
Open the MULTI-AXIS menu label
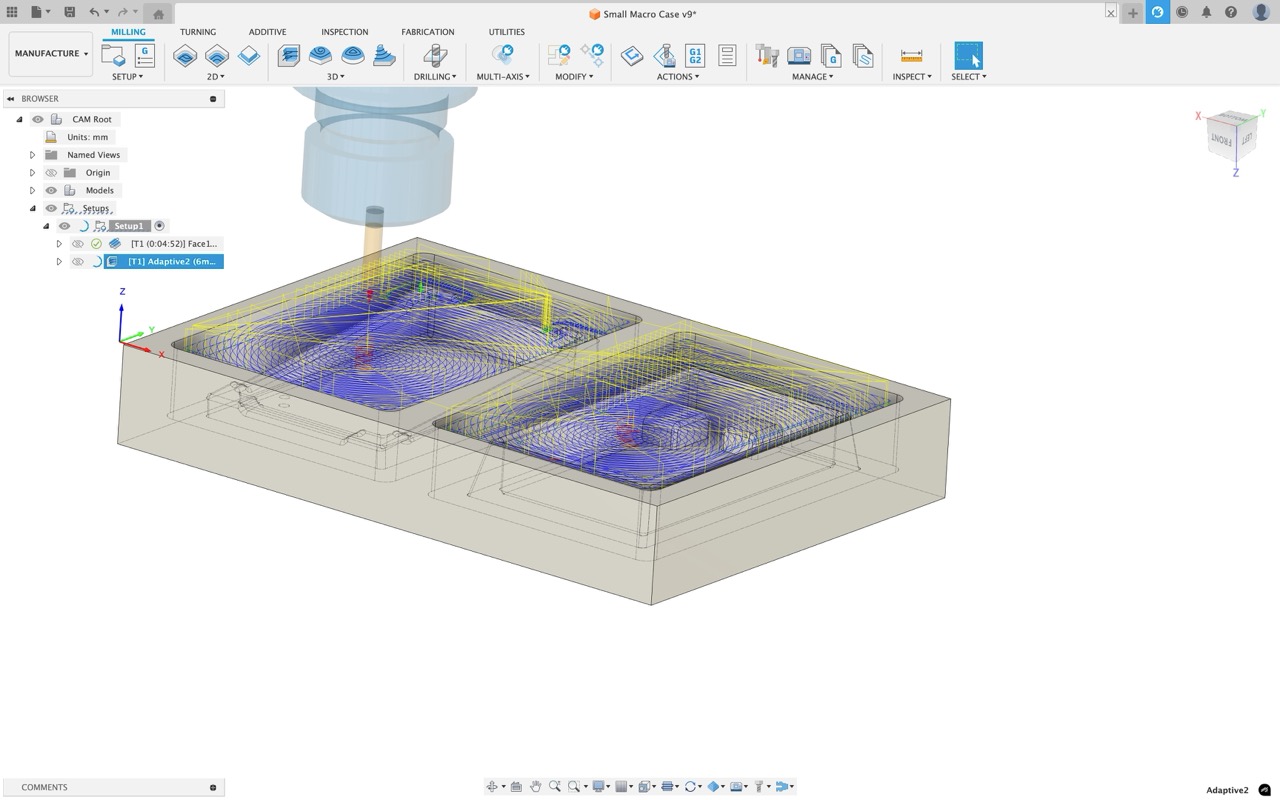(502, 77)
